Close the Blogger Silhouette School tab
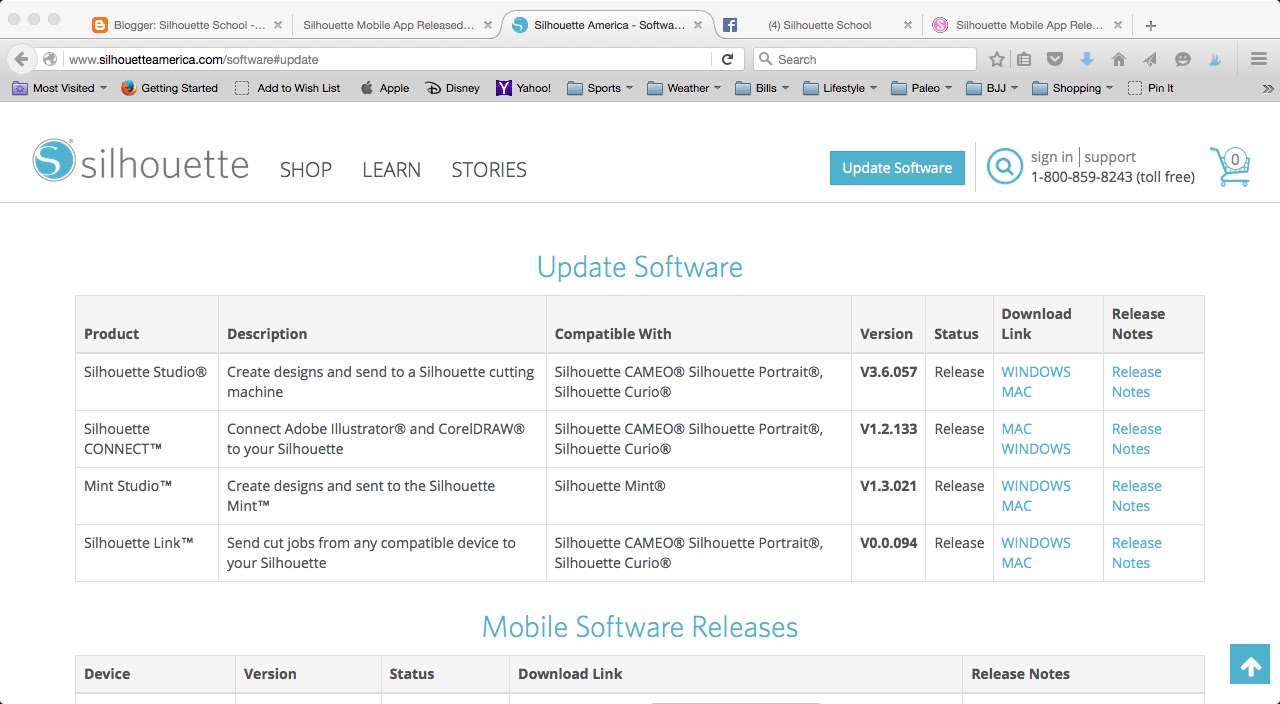The height and width of the screenshot is (704, 1280). 277,25
